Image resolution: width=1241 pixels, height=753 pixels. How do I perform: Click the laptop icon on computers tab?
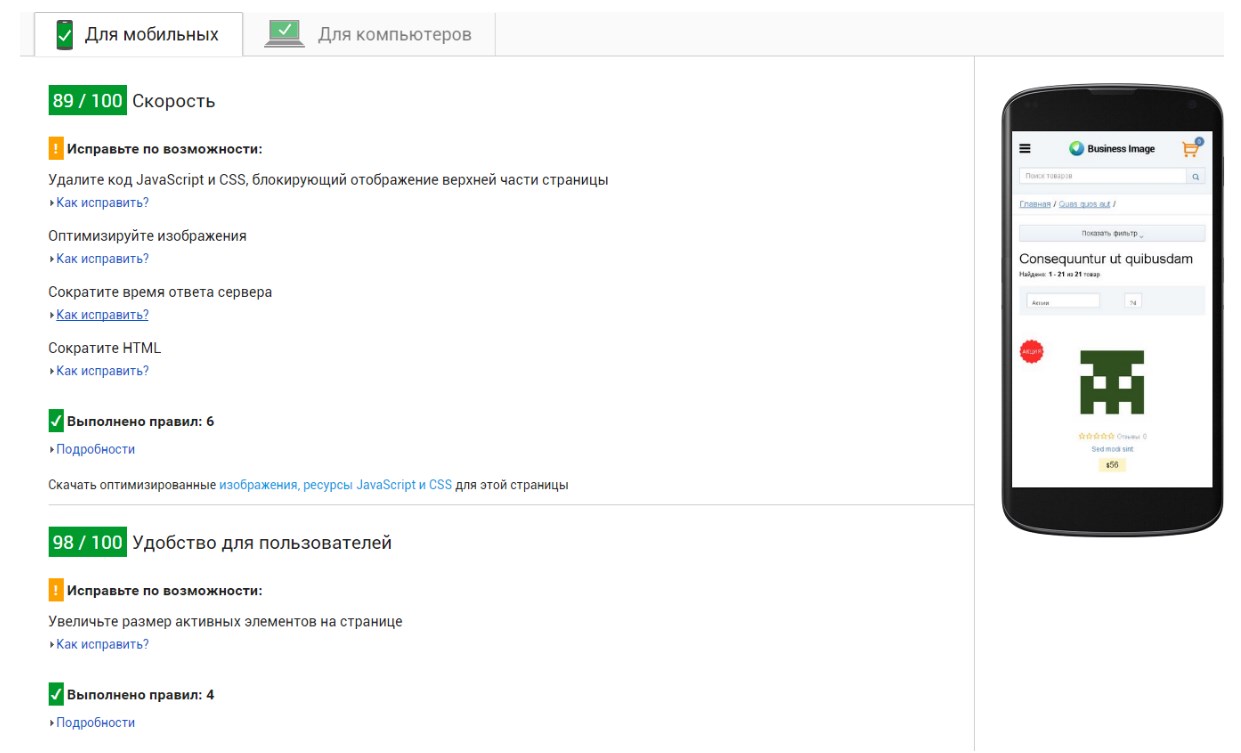tap(284, 34)
